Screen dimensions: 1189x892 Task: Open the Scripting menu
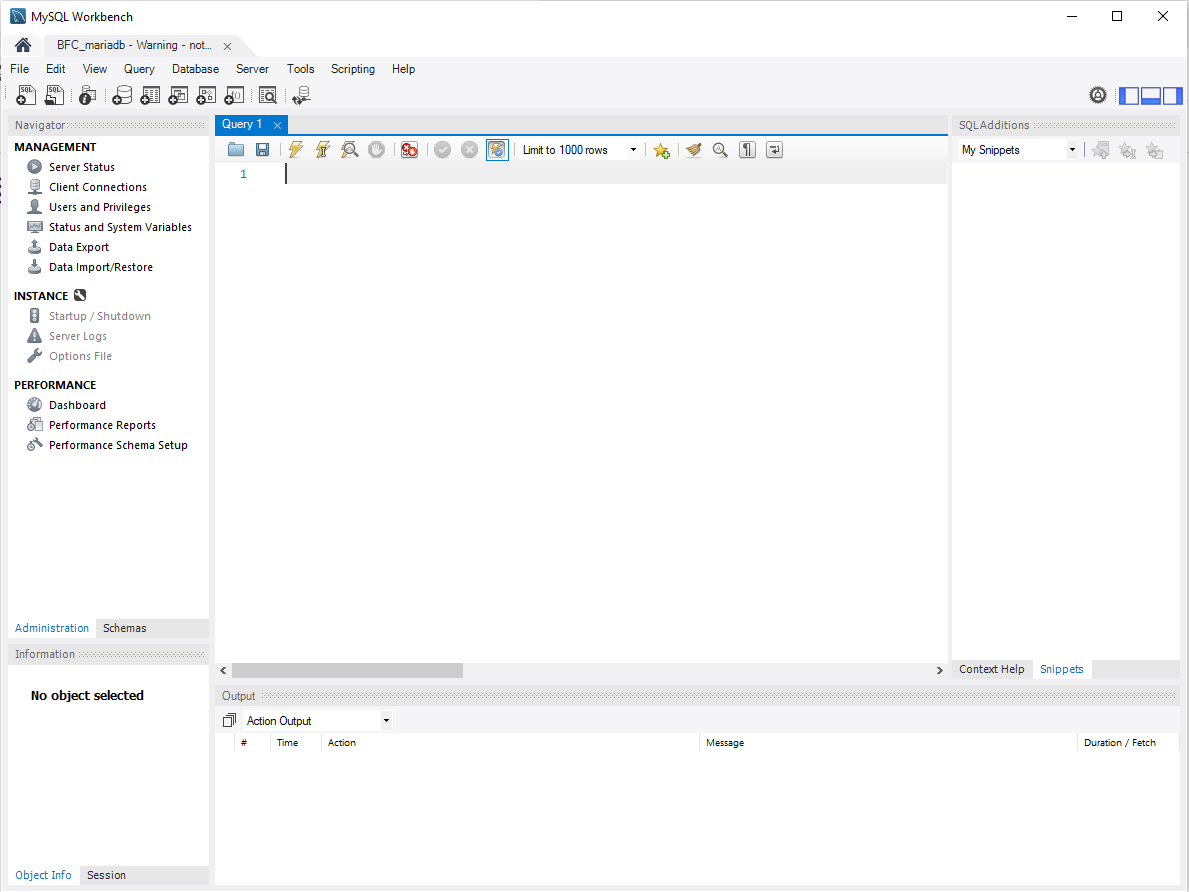[x=353, y=69]
